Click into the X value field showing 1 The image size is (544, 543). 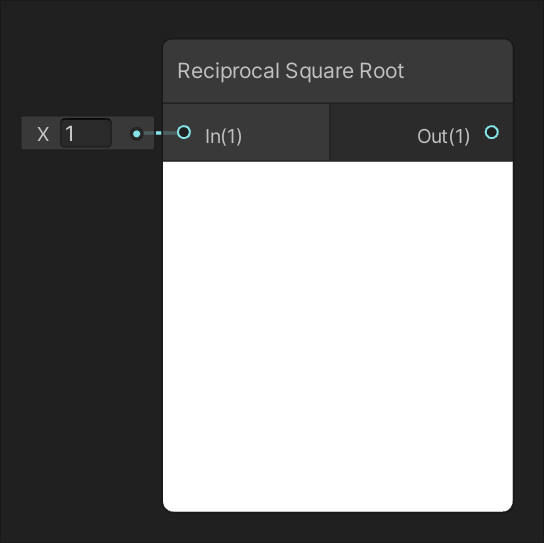click(x=86, y=133)
